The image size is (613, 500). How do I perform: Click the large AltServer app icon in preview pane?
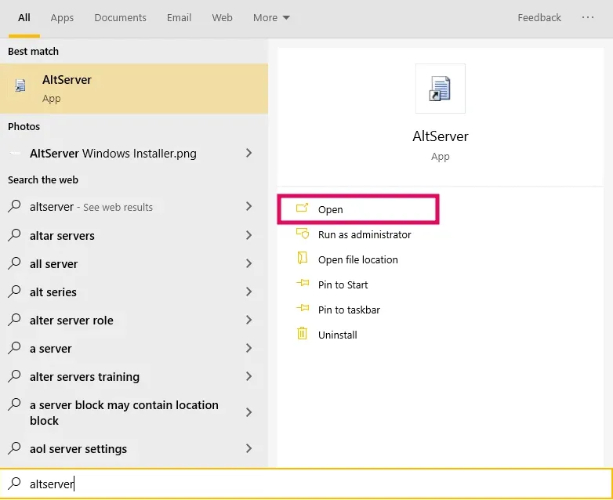click(x=440, y=89)
